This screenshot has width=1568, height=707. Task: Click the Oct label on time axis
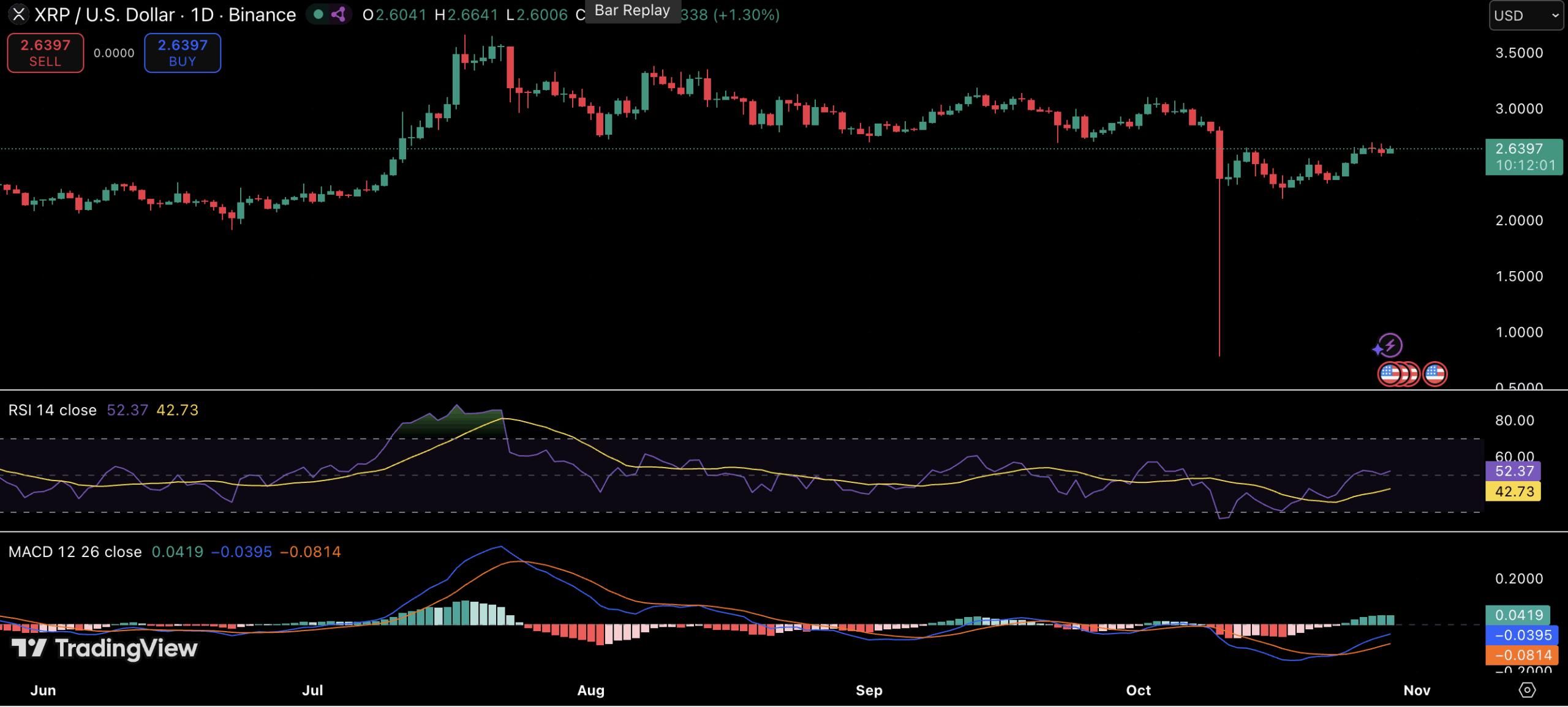[x=1138, y=690]
